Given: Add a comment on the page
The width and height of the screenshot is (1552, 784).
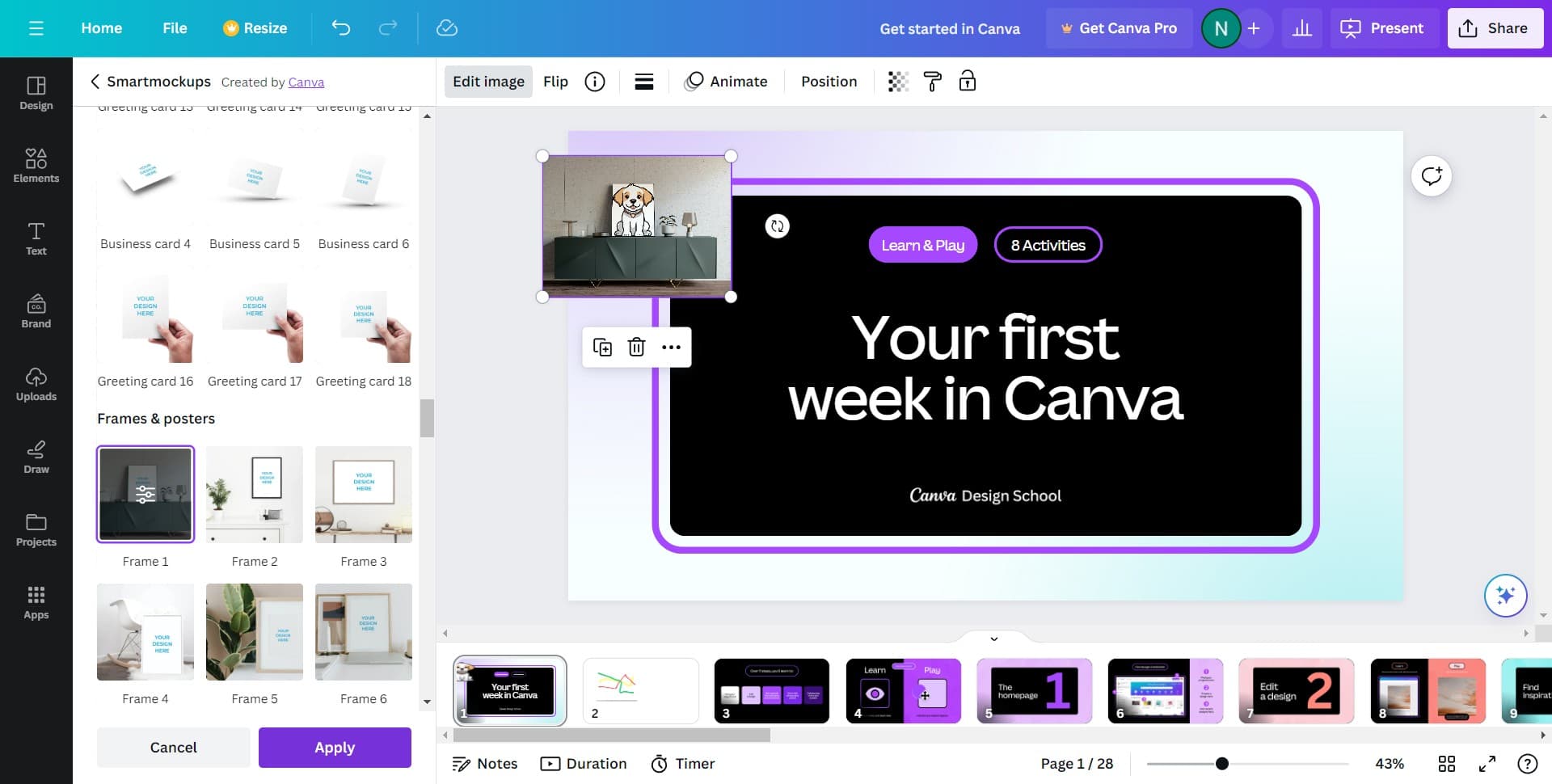Looking at the screenshot, I should 1432,176.
